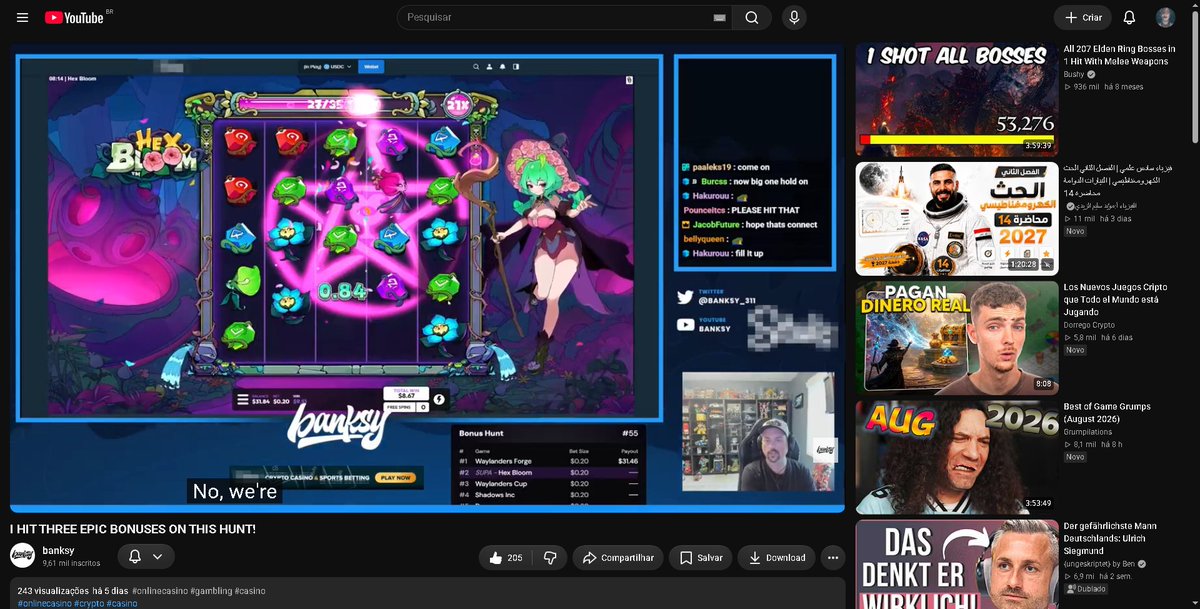This screenshot has height=609, width=1200.
Task: Open the Arabic physics lecture thumbnail
Action: (956, 218)
